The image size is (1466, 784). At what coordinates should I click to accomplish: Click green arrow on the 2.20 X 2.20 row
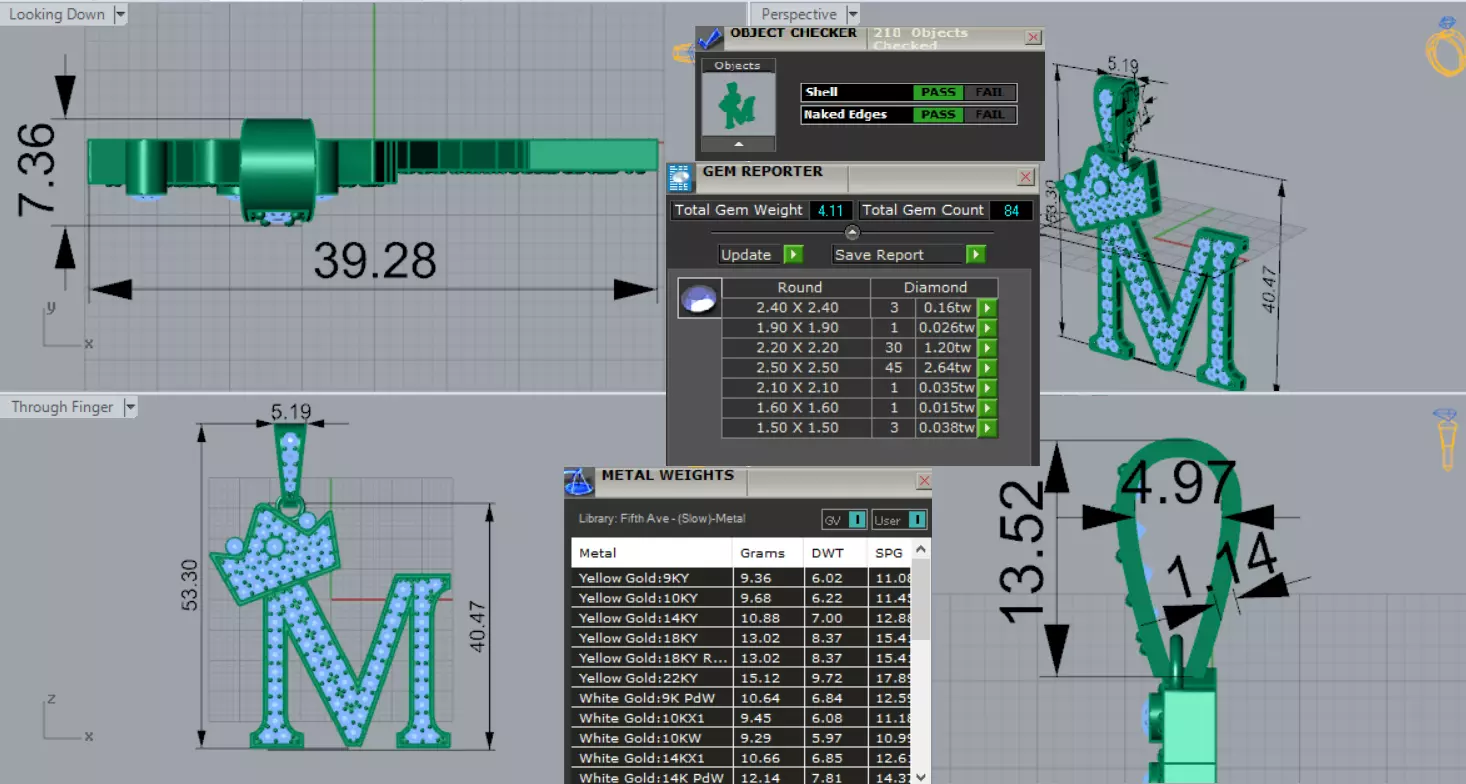point(987,348)
